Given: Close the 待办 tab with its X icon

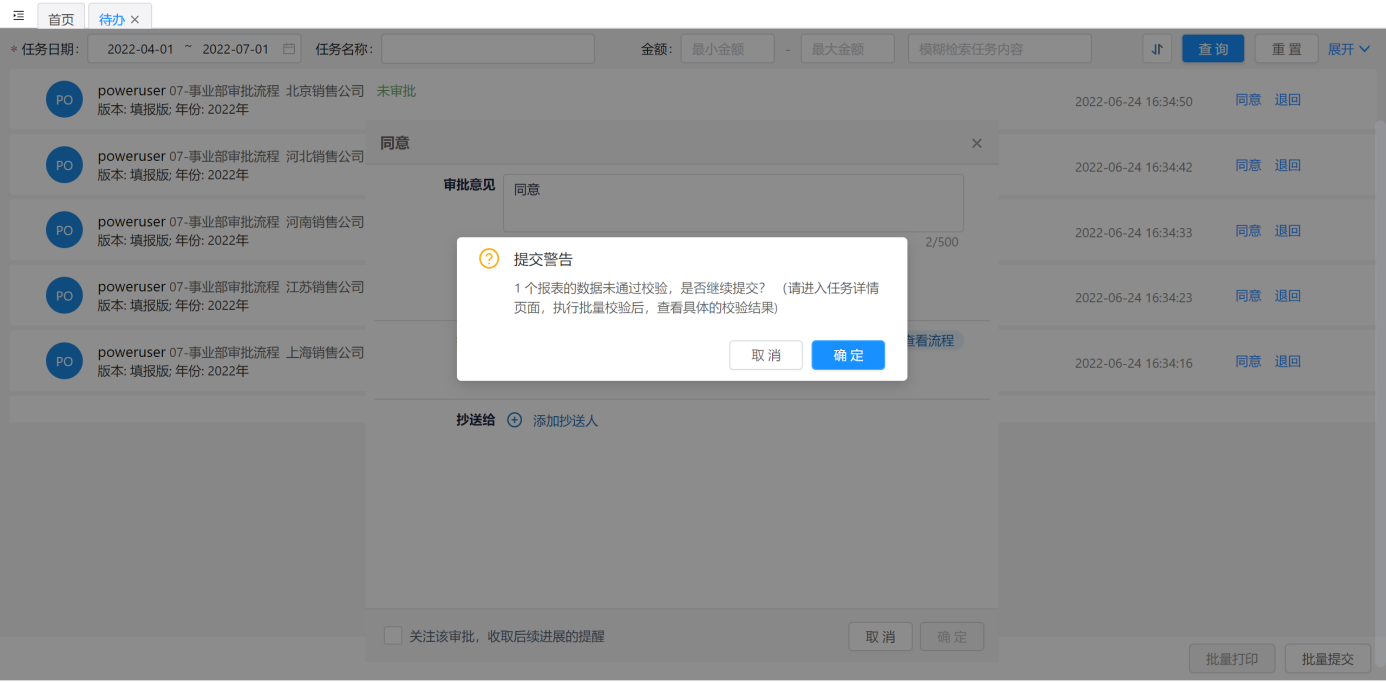Looking at the screenshot, I should click(135, 20).
